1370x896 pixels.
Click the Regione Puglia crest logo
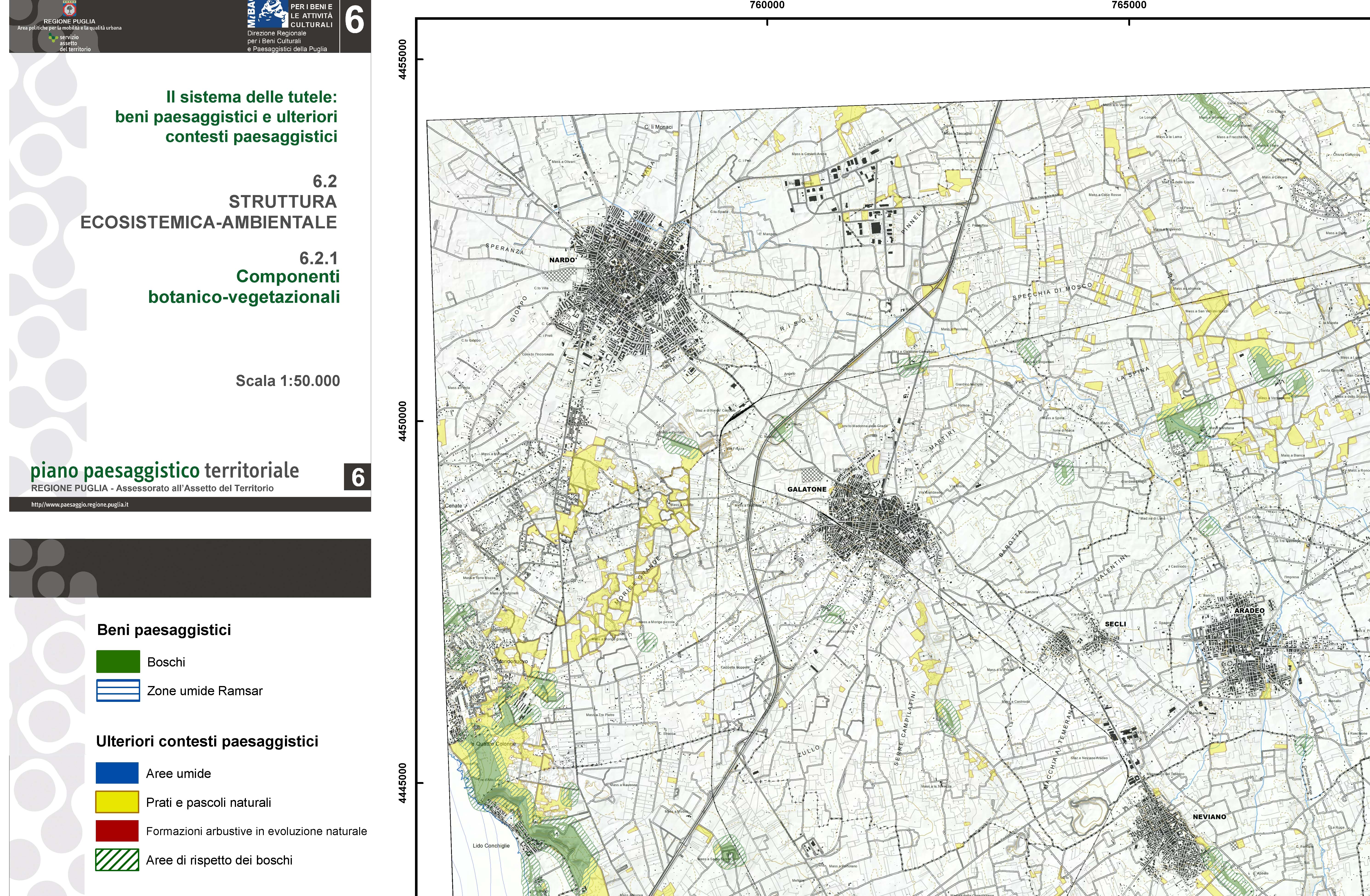[69, 9]
